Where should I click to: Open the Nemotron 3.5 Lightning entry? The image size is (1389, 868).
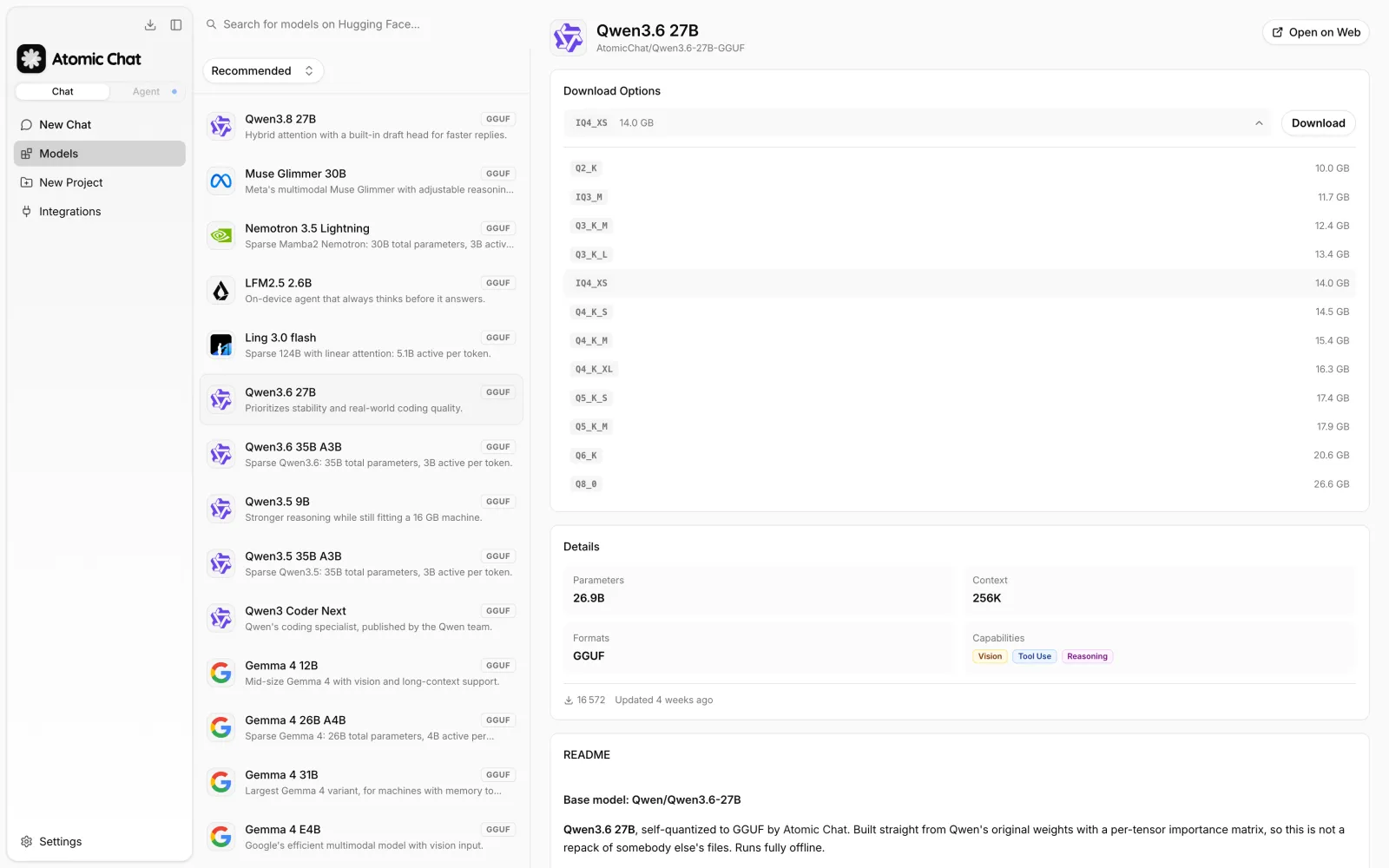pos(361,236)
